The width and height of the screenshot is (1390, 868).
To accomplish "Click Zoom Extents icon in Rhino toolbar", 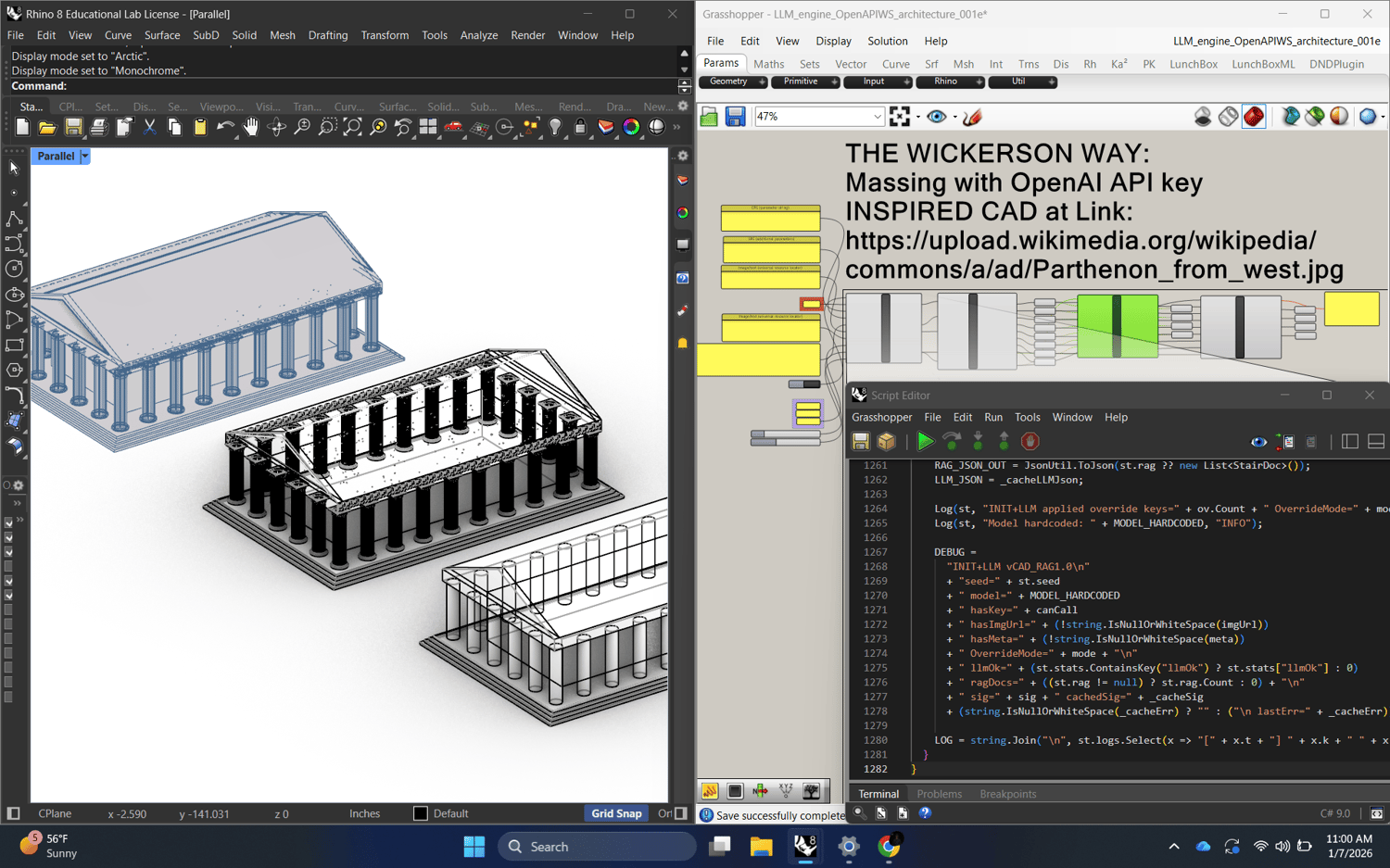I will [x=352, y=128].
